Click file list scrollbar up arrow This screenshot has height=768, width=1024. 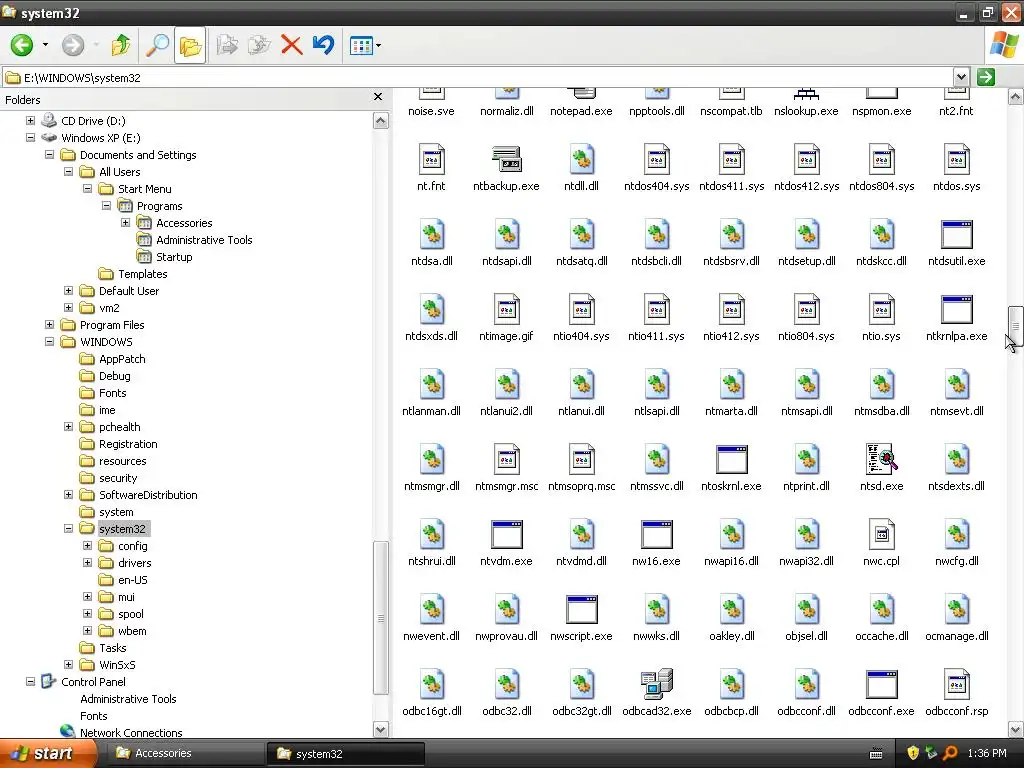point(1016,97)
